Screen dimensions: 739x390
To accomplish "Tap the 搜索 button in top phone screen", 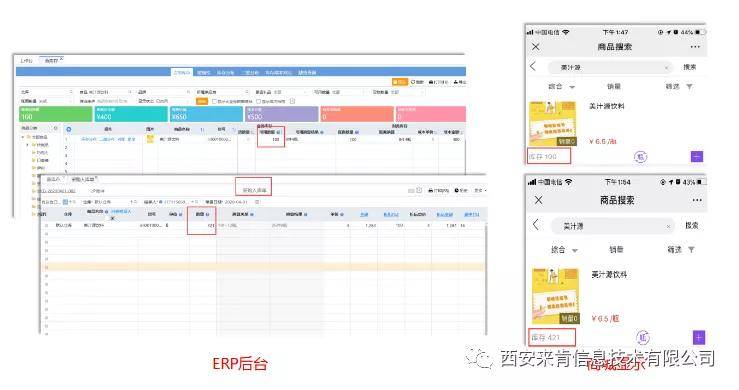I will (690, 67).
